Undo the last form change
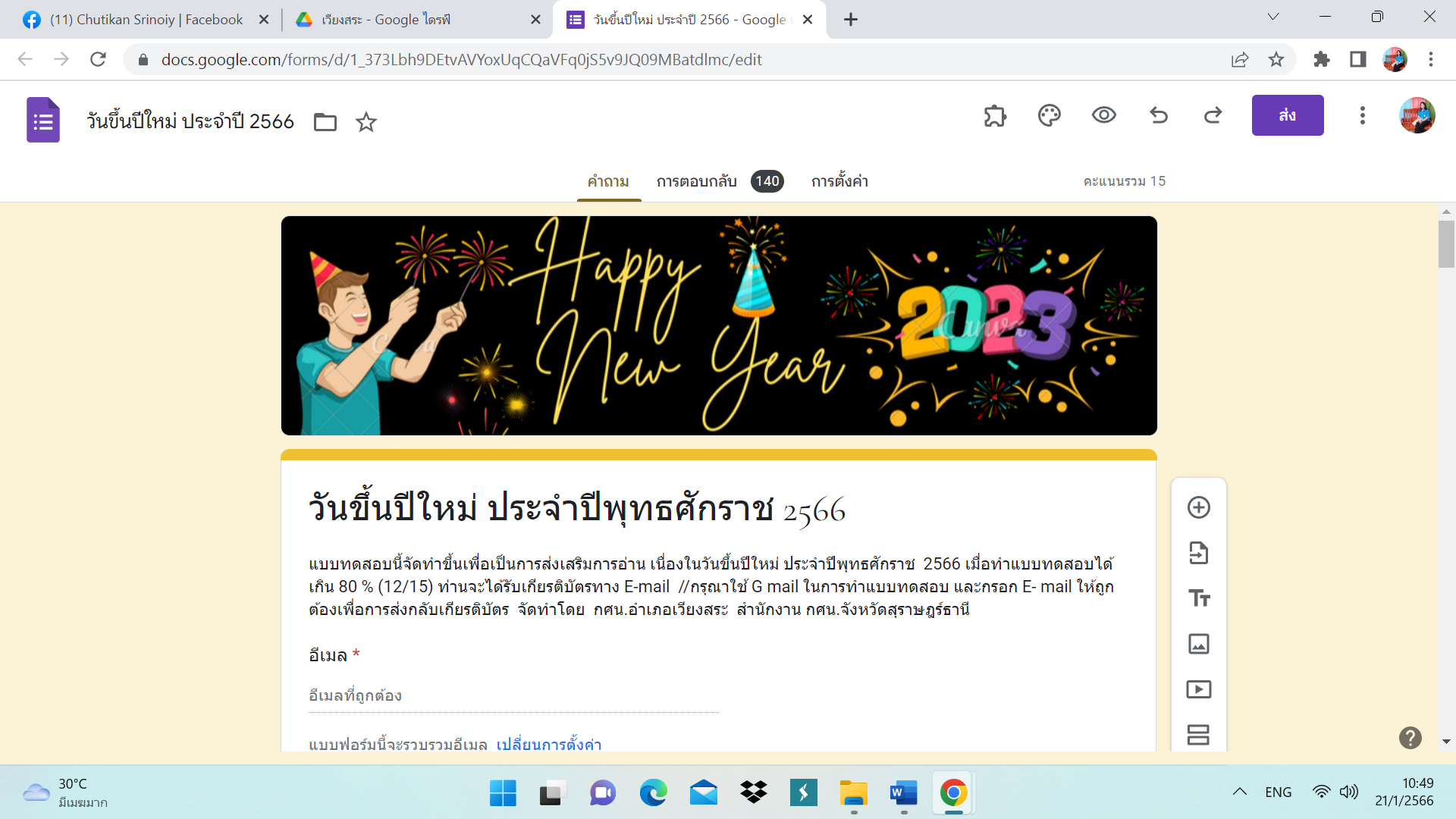Viewport: 1456px width, 819px height. pos(1159,115)
